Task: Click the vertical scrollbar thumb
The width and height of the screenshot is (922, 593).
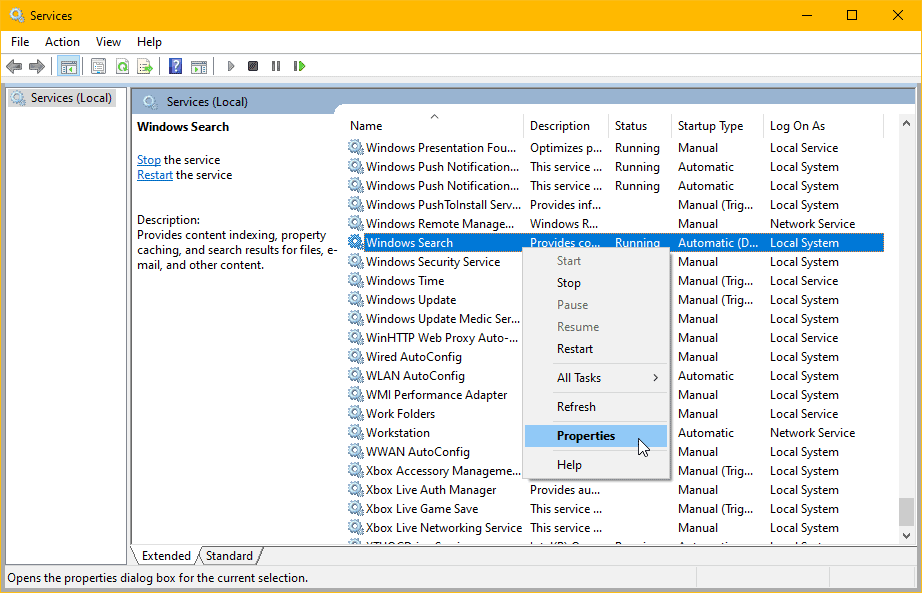Action: point(907,511)
